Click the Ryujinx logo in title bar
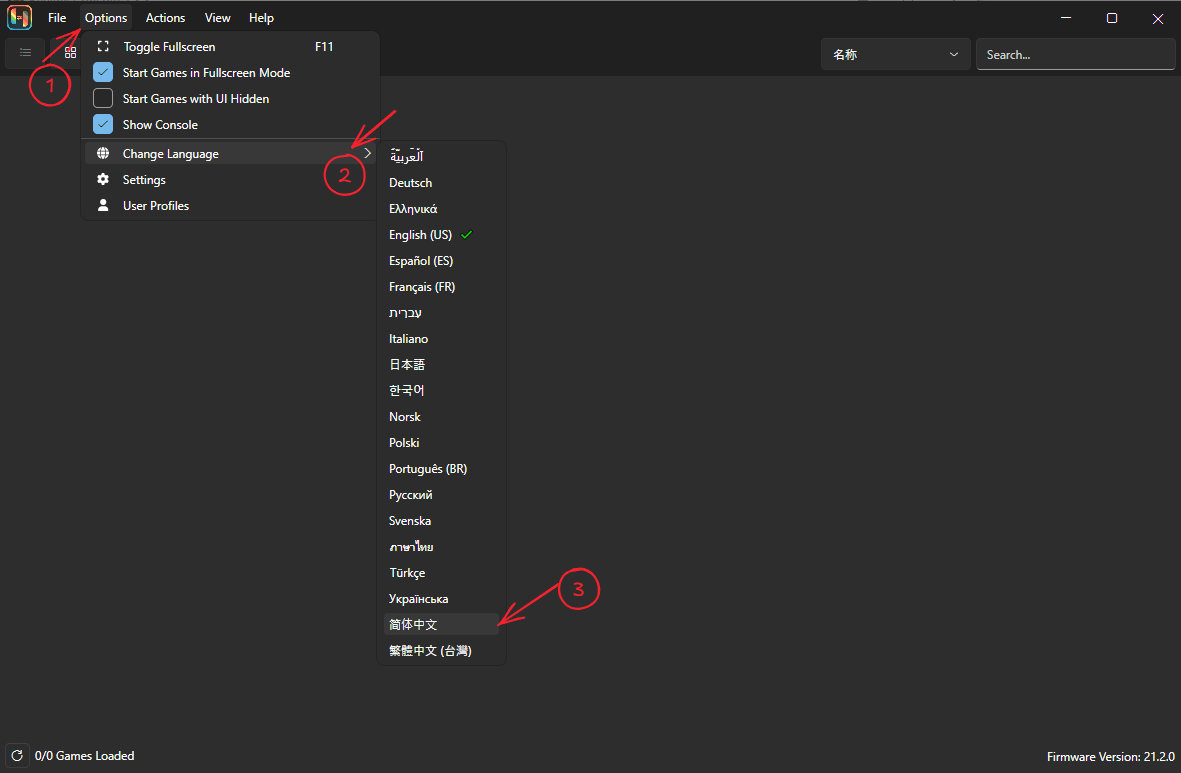This screenshot has width=1181, height=773. (20, 18)
